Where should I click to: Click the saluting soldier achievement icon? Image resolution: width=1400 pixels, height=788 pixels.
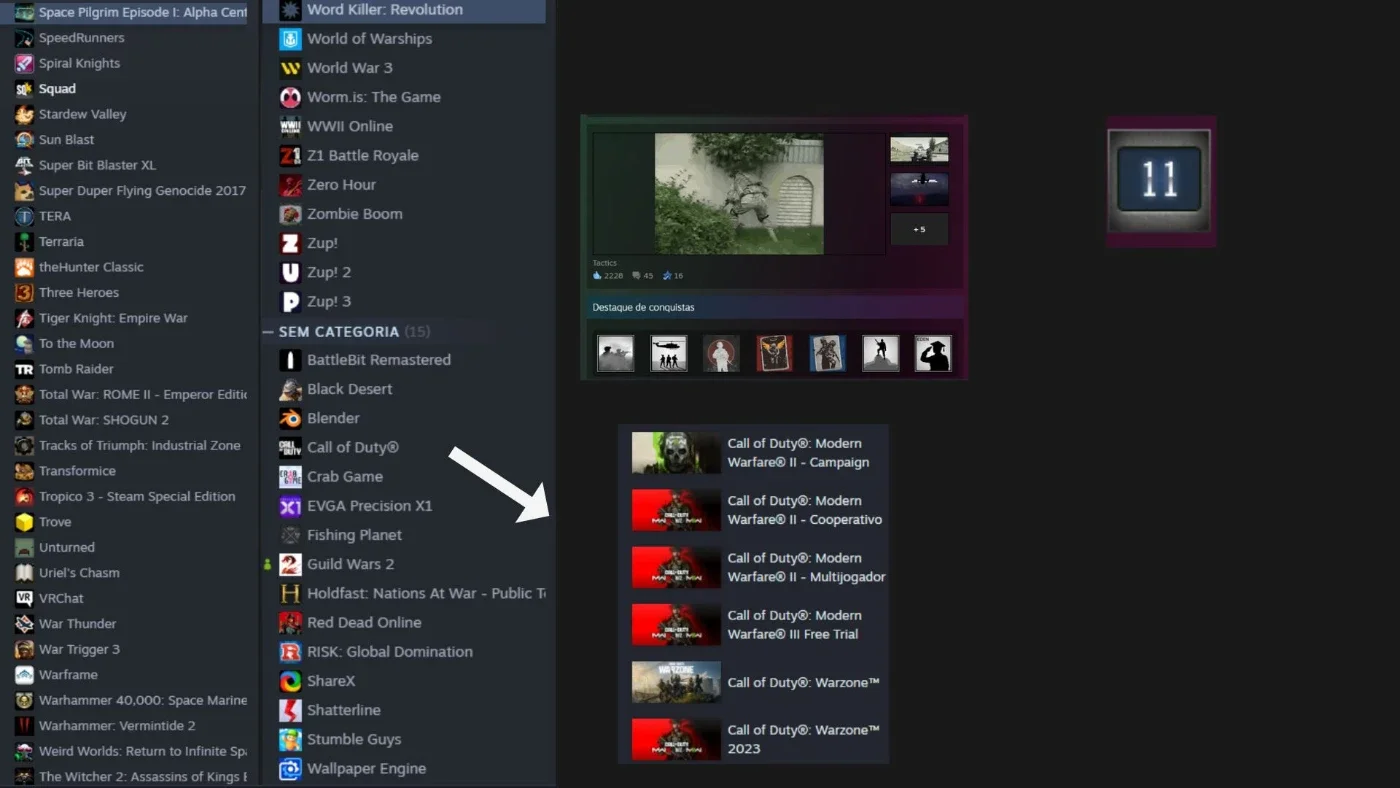click(933, 354)
